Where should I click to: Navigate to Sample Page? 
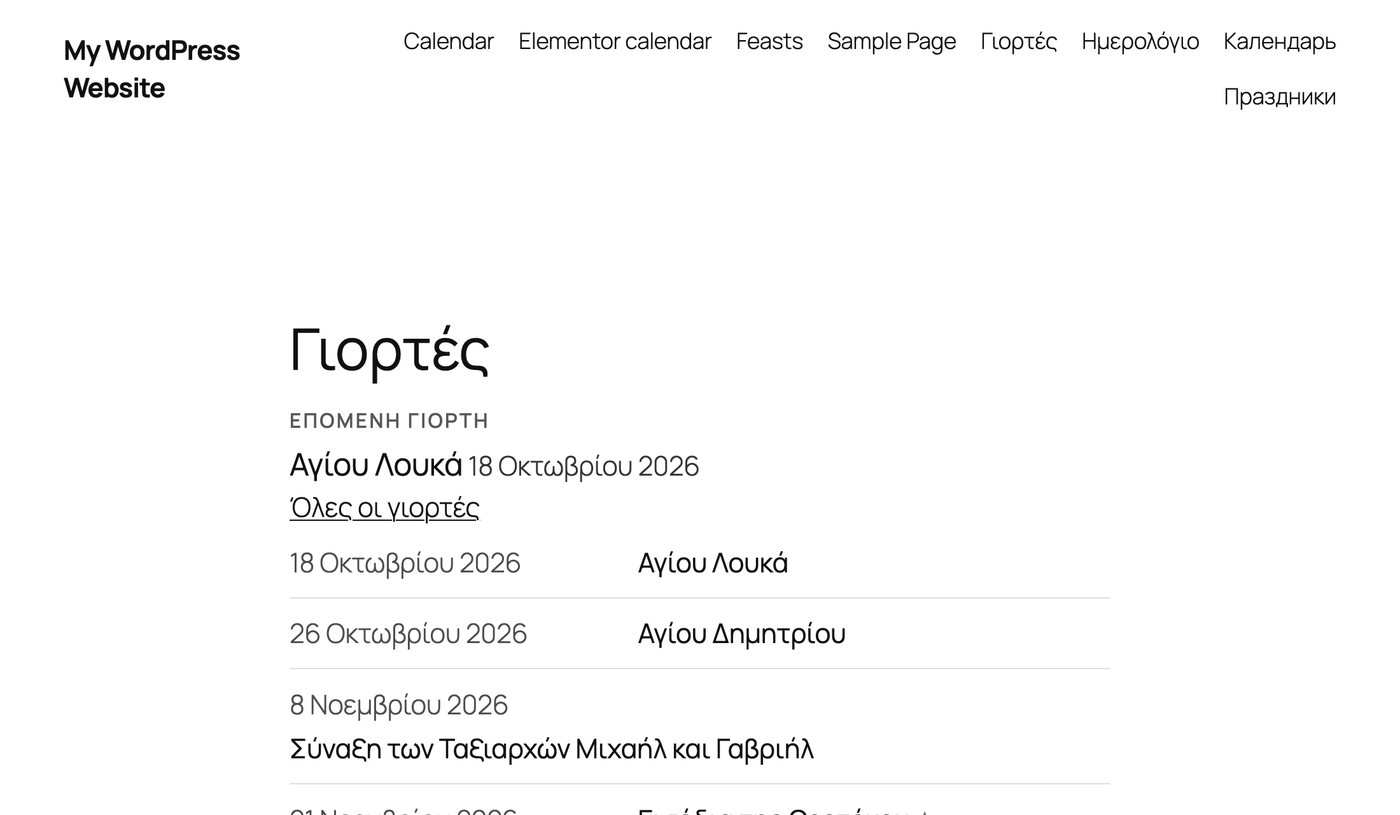pos(892,41)
